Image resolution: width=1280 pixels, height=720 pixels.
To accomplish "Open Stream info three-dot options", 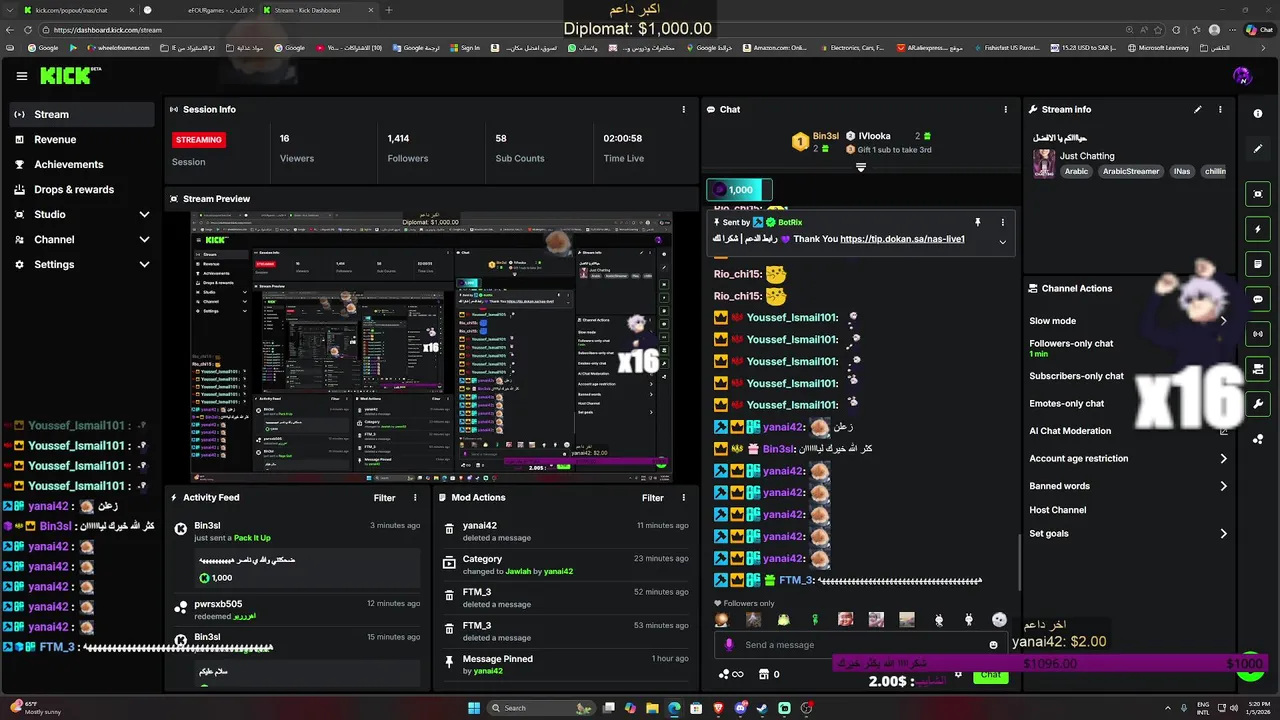I will (1220, 109).
